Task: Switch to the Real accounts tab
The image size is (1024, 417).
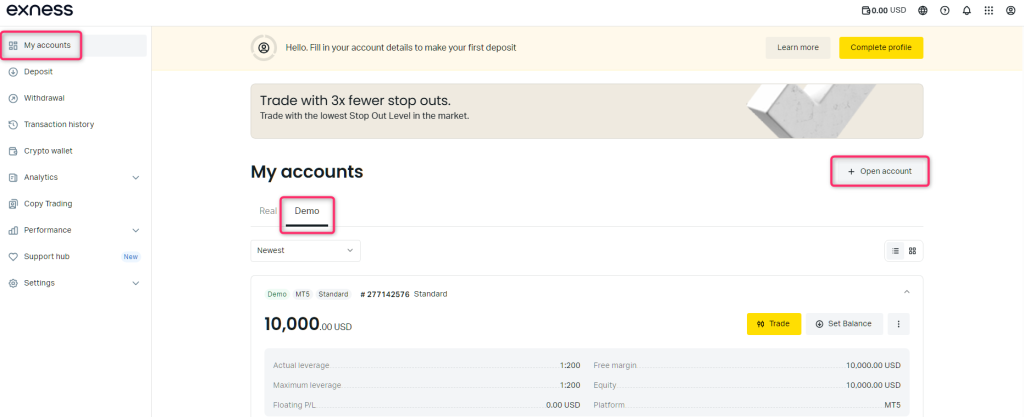Action: point(267,211)
